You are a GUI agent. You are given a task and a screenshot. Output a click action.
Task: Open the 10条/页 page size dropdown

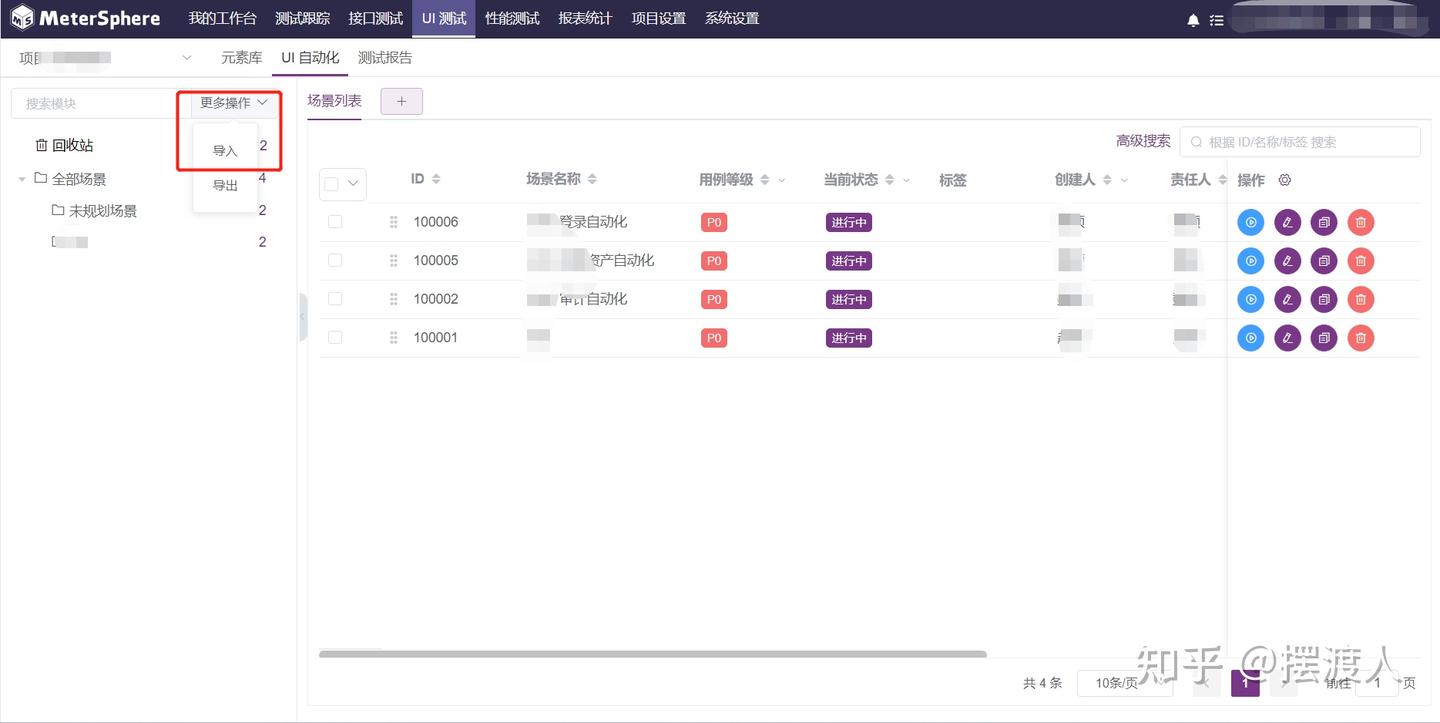[1124, 683]
